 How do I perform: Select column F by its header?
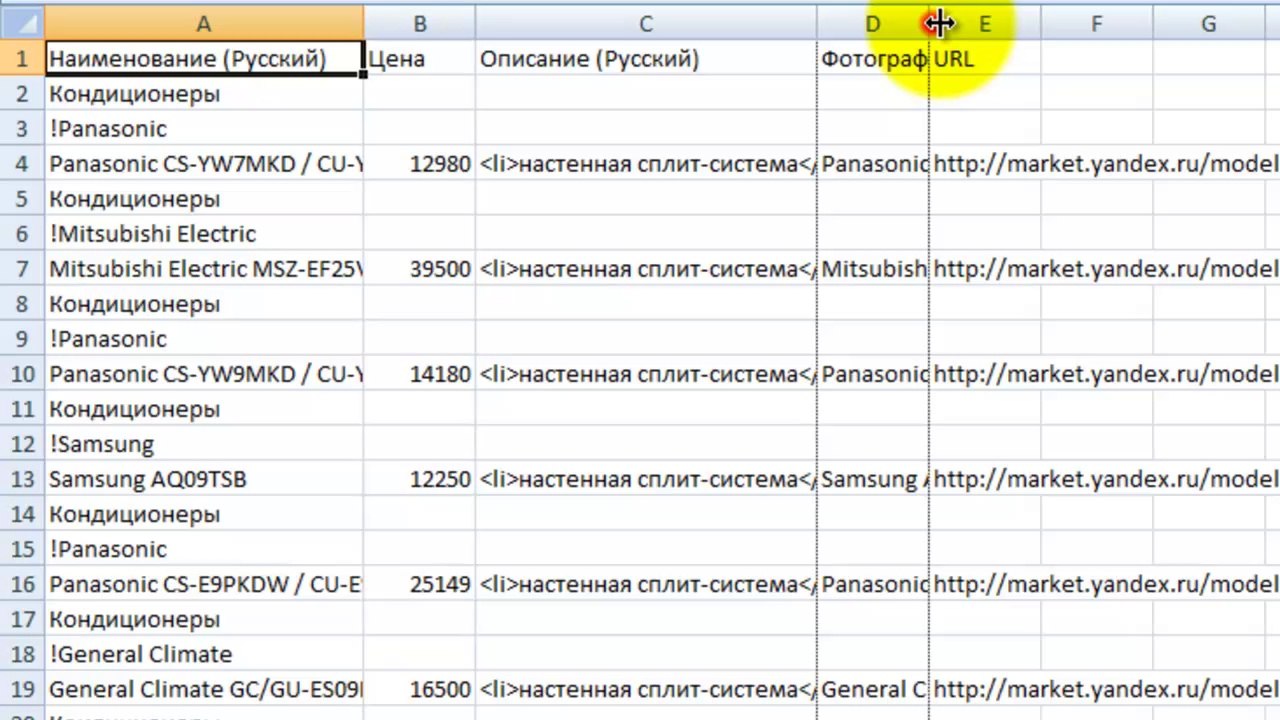[x=1096, y=23]
